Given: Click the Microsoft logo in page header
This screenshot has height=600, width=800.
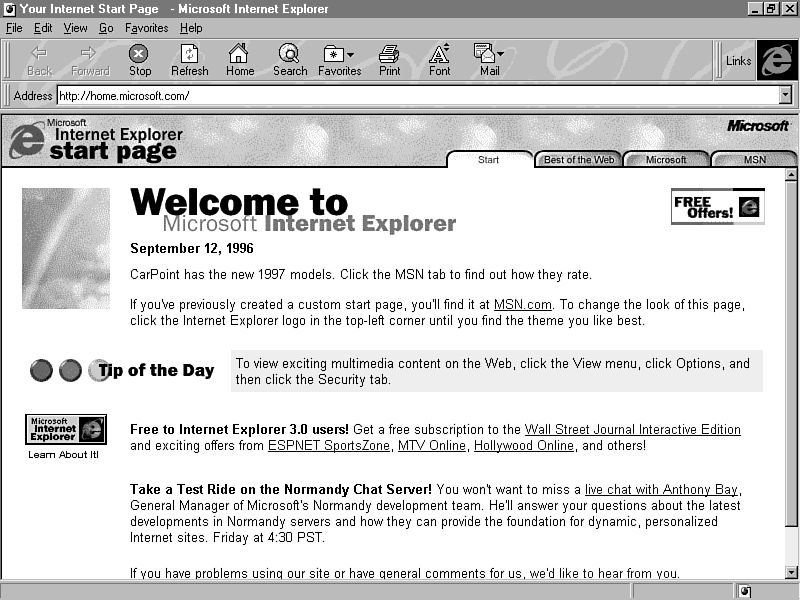Looking at the screenshot, I should coord(758,126).
